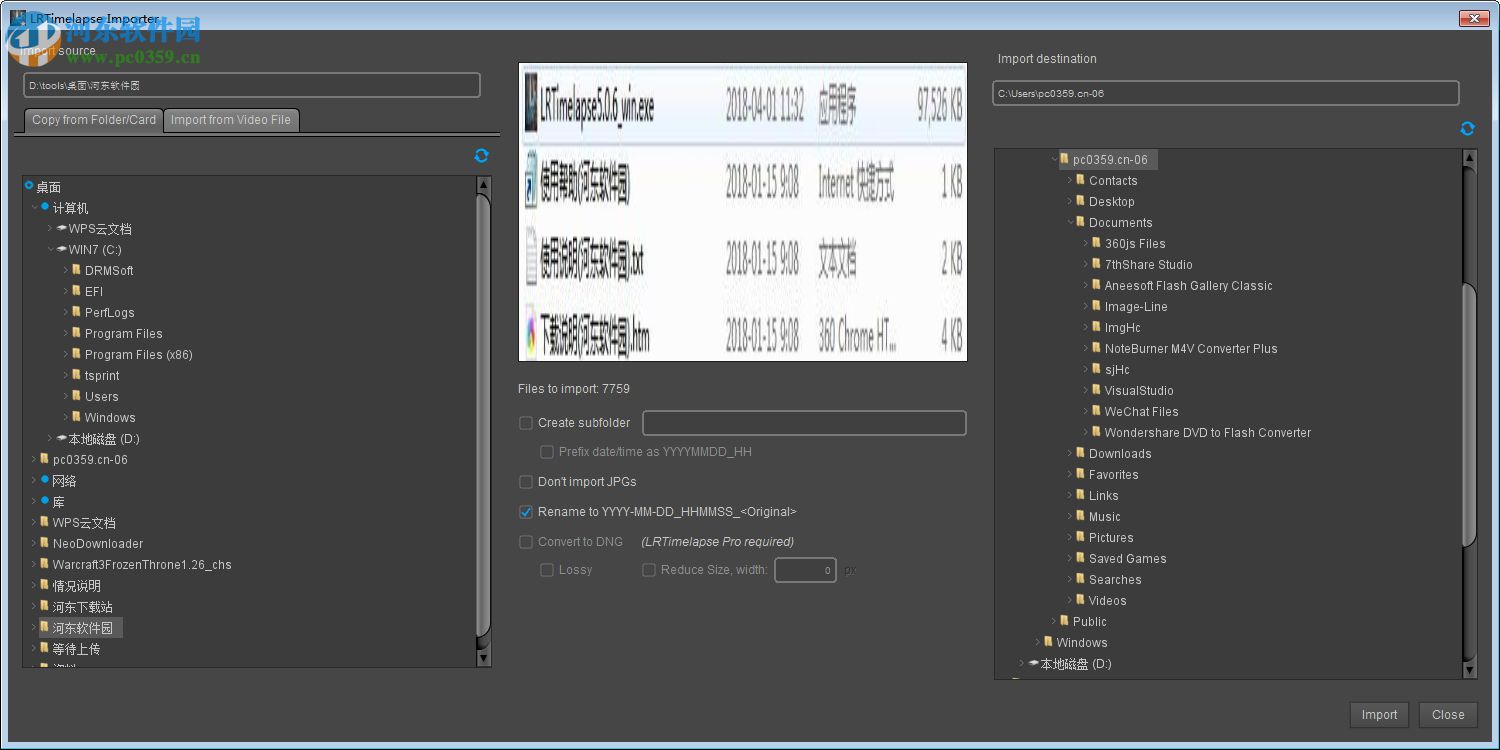The image size is (1500, 750).
Task: Click the 河东下载站 folder icon
Action: (45, 606)
